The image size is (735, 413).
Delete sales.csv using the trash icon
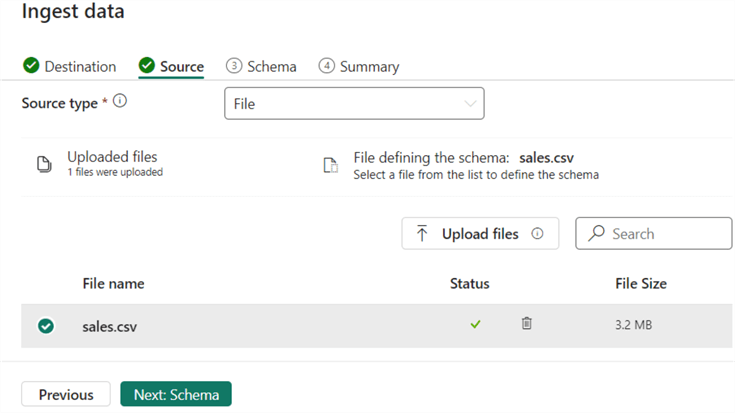[526, 323]
